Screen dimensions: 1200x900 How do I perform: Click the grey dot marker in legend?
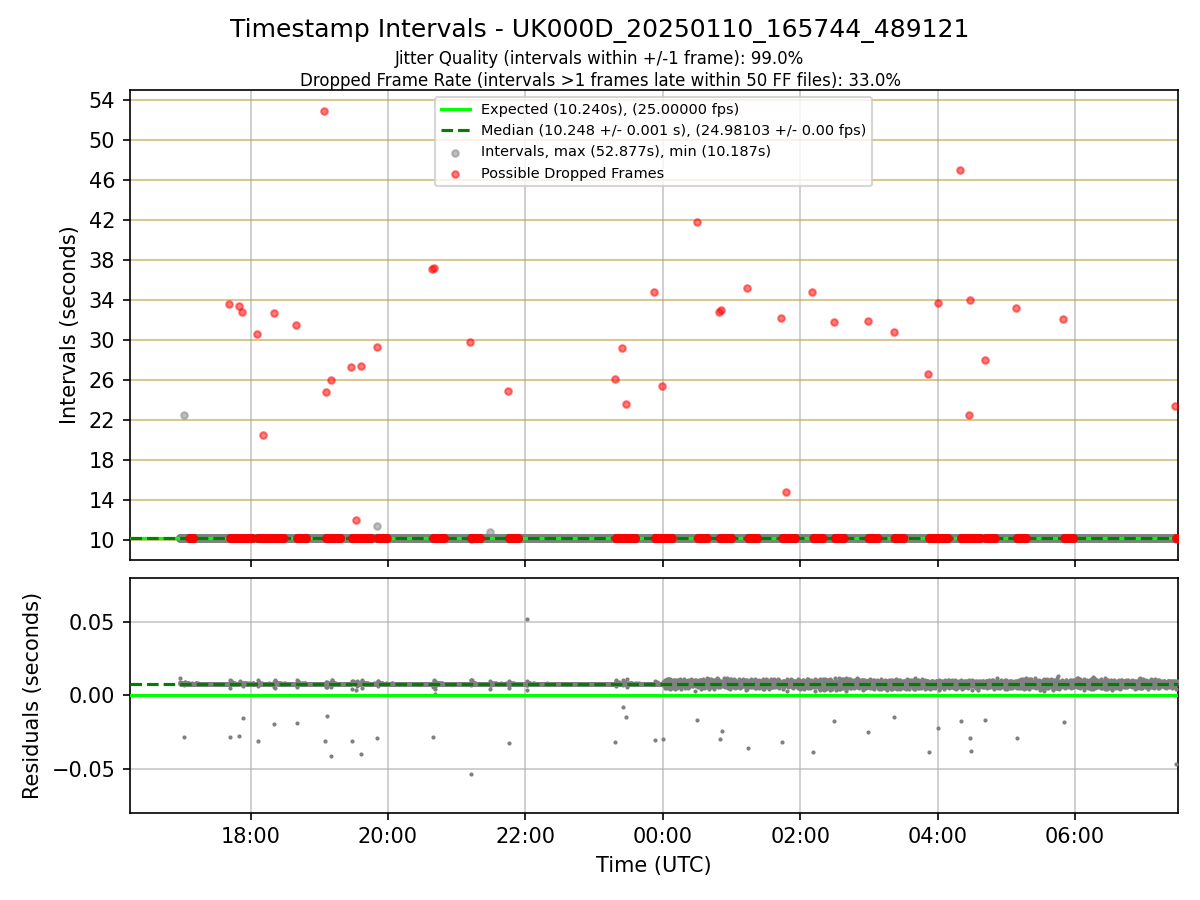click(455, 152)
